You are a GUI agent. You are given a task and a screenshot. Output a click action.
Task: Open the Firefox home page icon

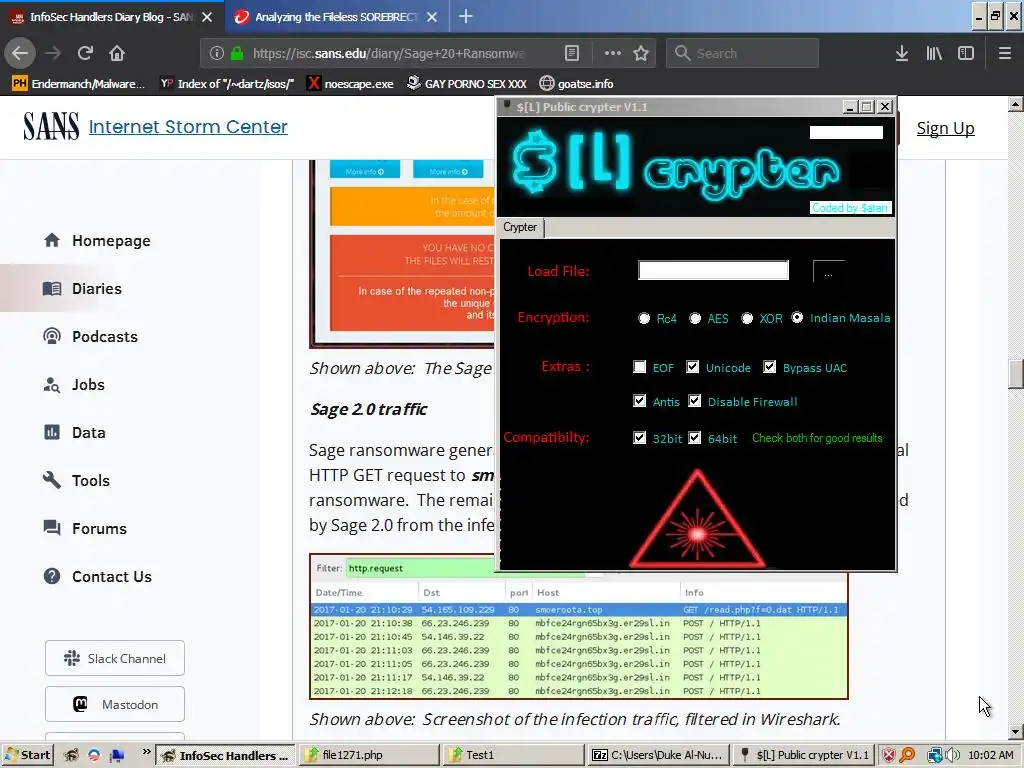point(117,53)
